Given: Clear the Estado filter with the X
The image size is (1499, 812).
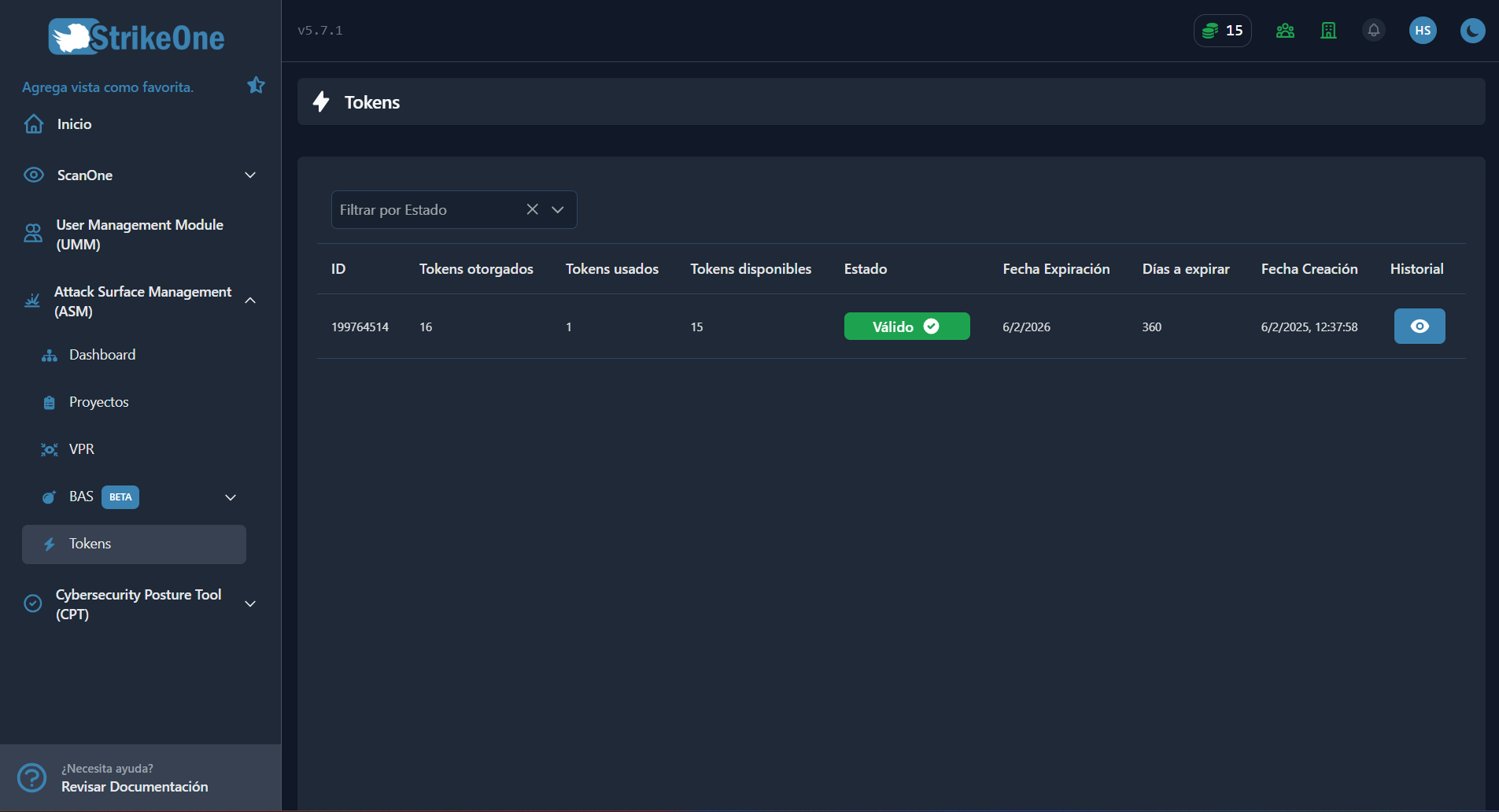Looking at the screenshot, I should [533, 209].
